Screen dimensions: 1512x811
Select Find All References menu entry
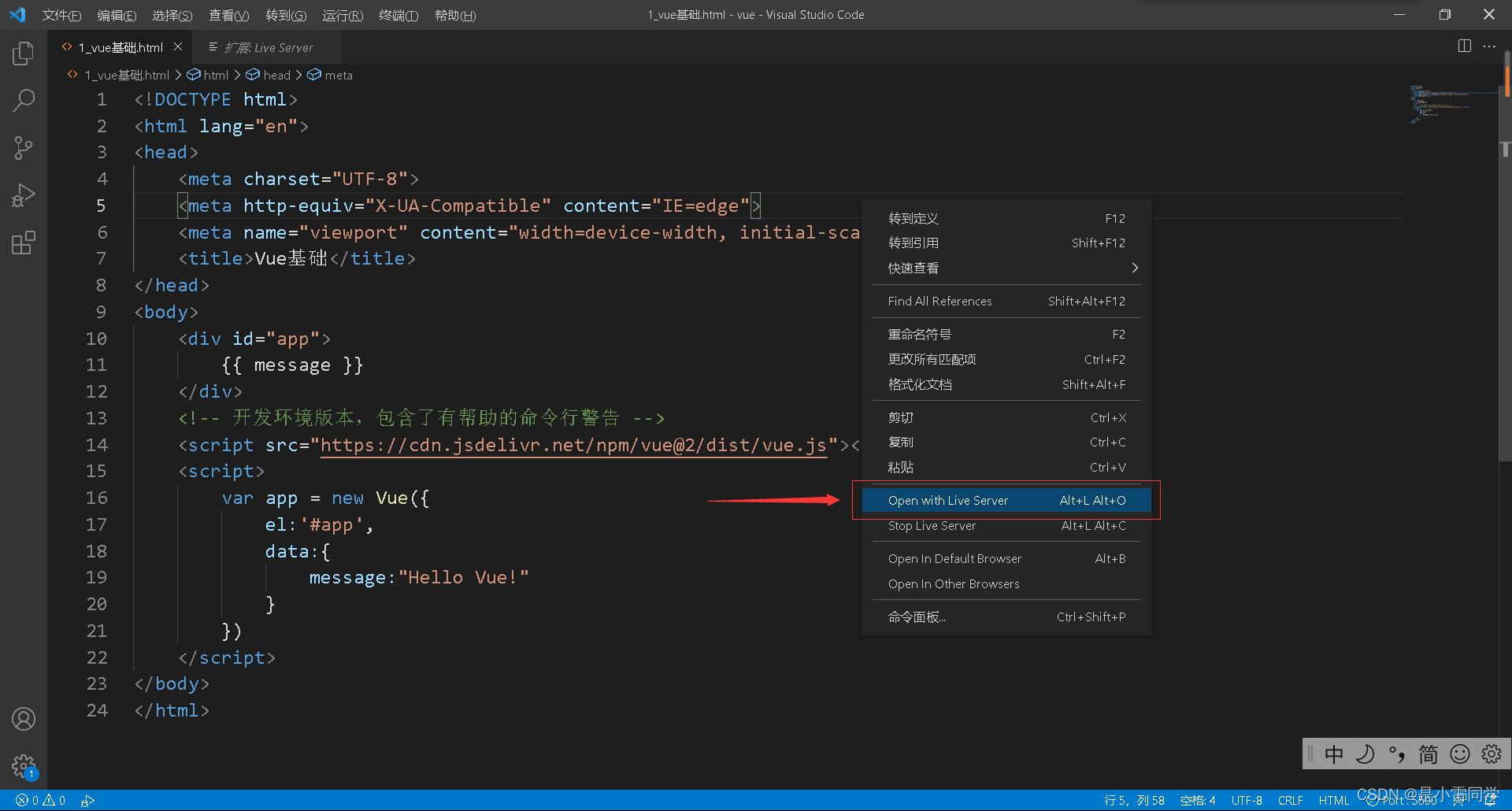(1006, 301)
